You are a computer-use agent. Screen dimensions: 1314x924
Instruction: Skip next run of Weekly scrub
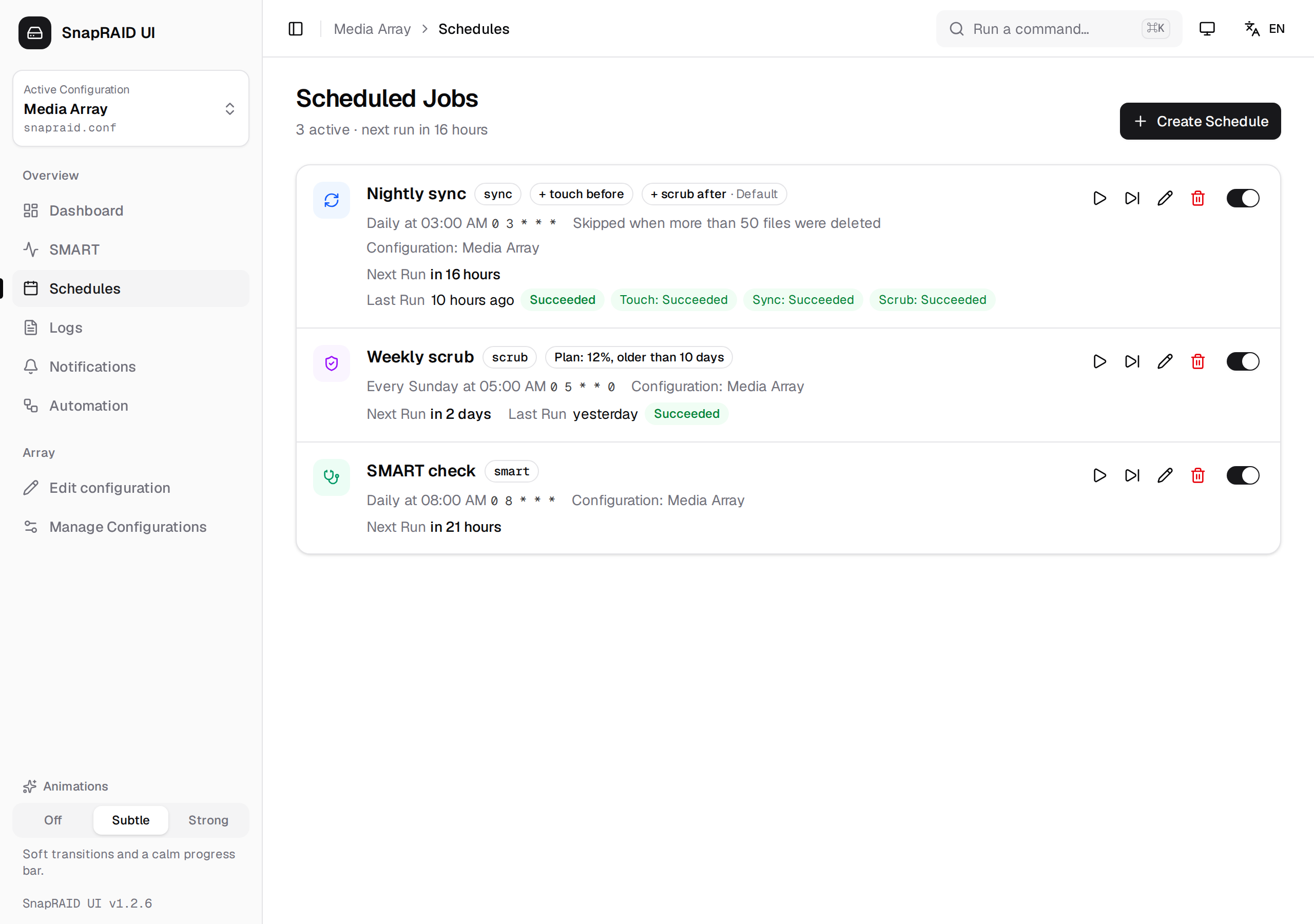(x=1132, y=361)
